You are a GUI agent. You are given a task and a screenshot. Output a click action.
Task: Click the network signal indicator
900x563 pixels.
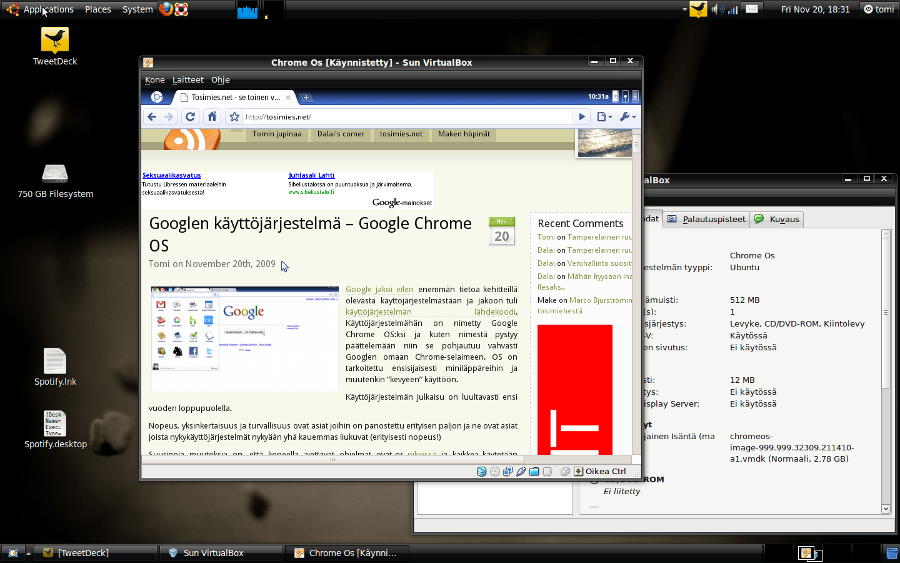click(x=733, y=9)
